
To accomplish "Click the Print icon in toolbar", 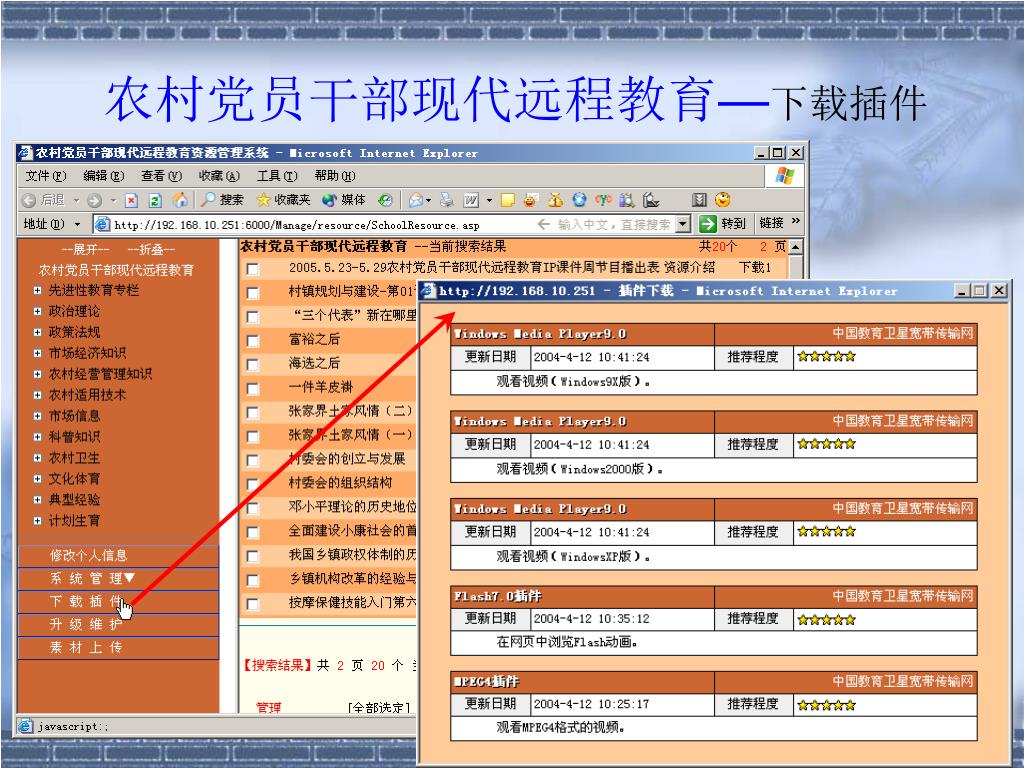I will [447, 200].
